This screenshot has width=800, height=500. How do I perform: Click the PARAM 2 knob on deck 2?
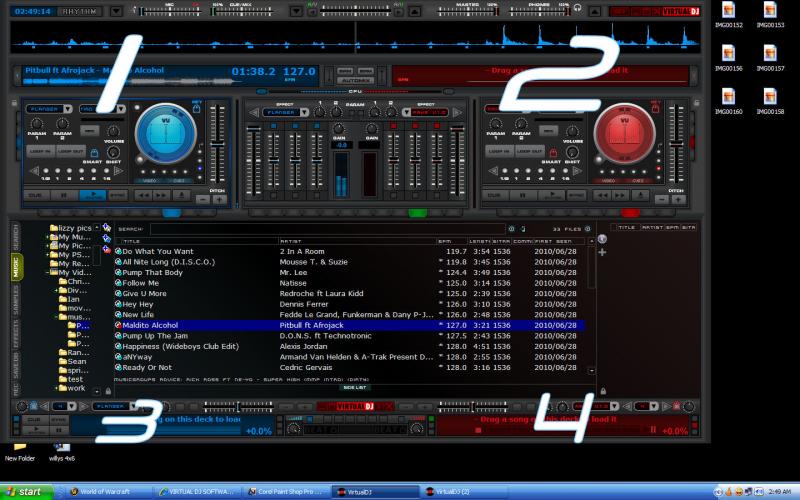pyautogui.click(x=521, y=123)
